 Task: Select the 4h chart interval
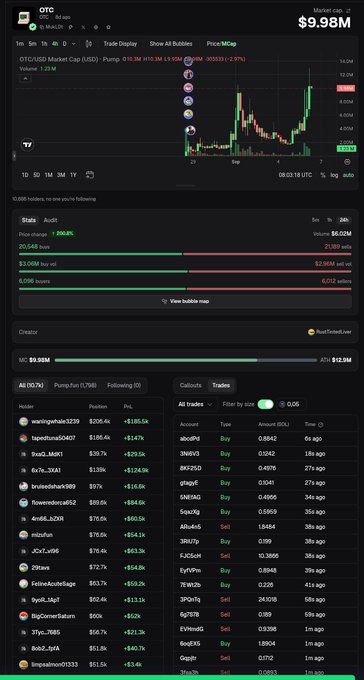point(55,44)
